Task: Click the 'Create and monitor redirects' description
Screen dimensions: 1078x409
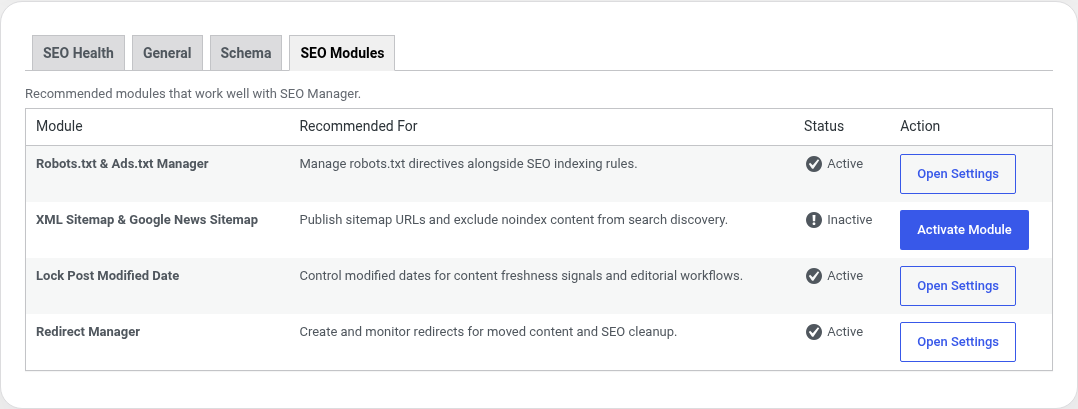Action: point(488,331)
